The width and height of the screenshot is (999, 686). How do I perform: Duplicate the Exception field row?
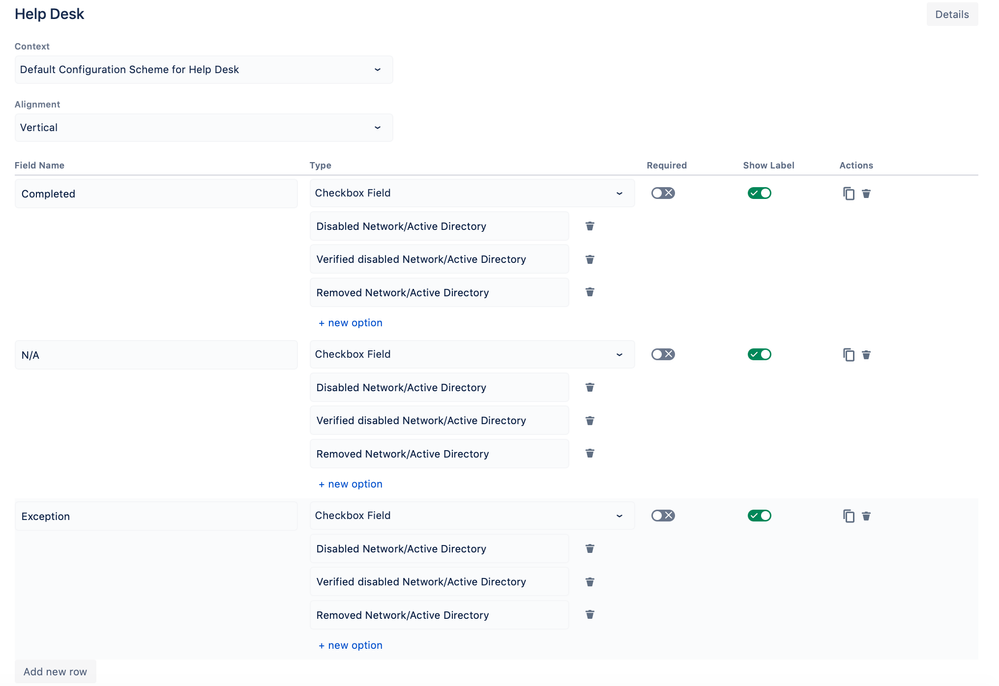pyautogui.click(x=848, y=515)
